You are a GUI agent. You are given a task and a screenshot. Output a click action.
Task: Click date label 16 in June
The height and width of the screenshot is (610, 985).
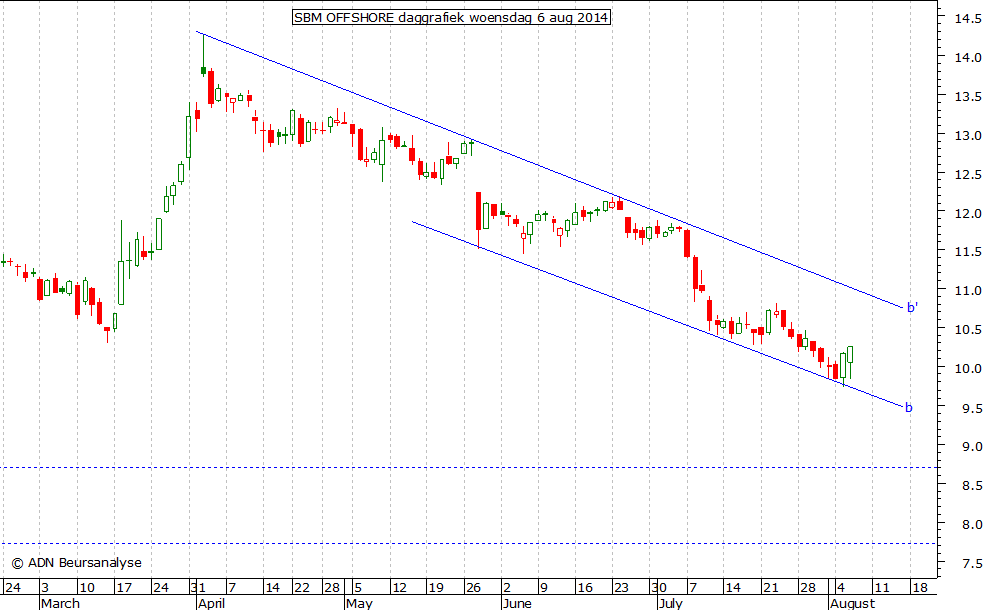coord(584,587)
